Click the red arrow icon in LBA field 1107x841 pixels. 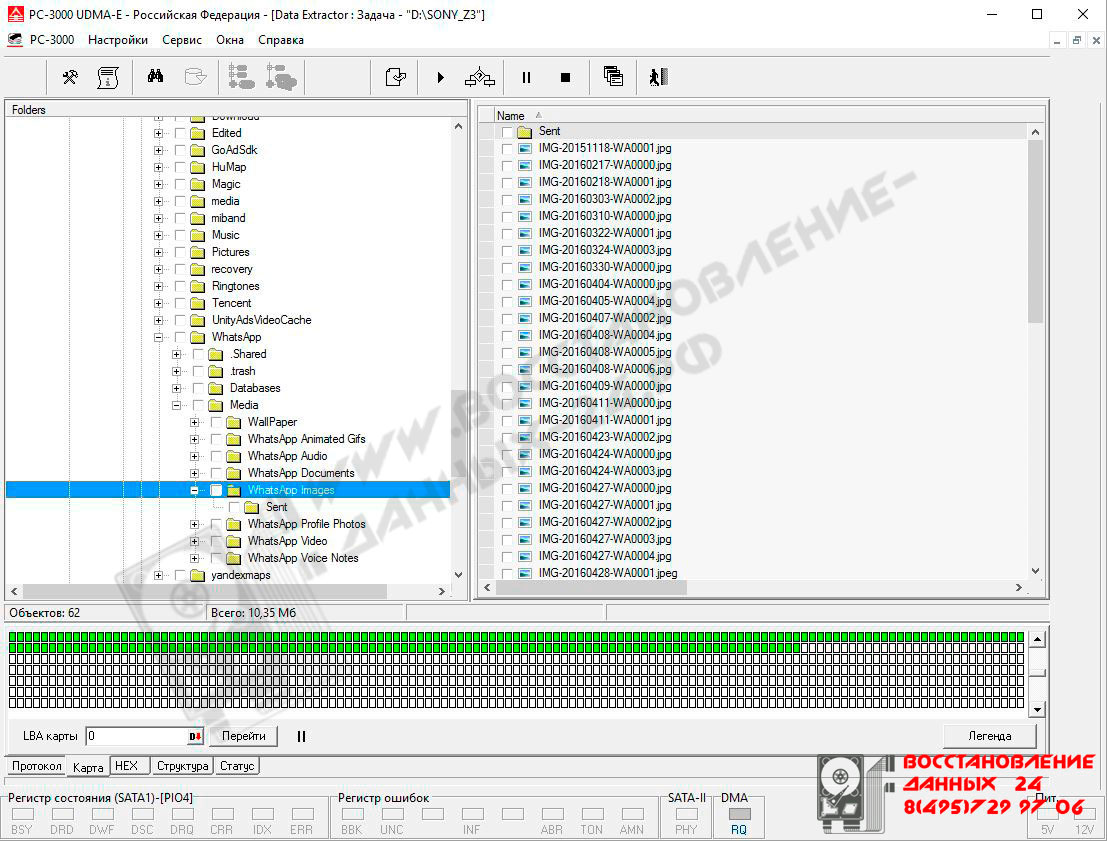(x=196, y=736)
